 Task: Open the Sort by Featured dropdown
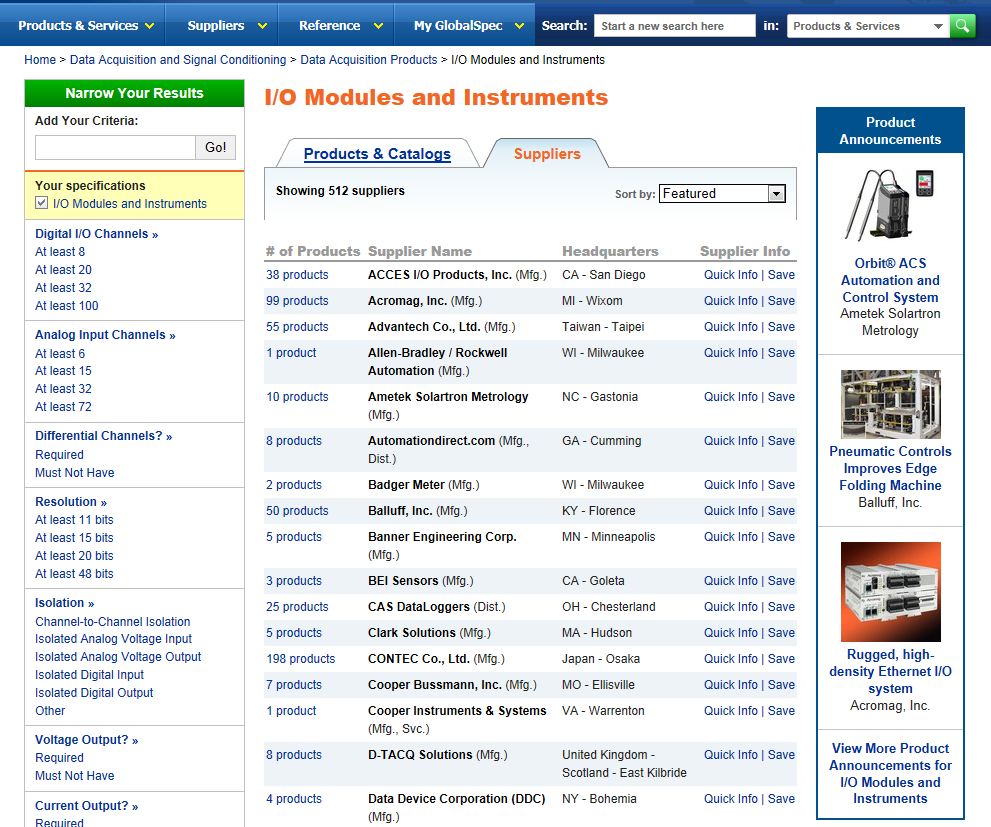point(722,193)
